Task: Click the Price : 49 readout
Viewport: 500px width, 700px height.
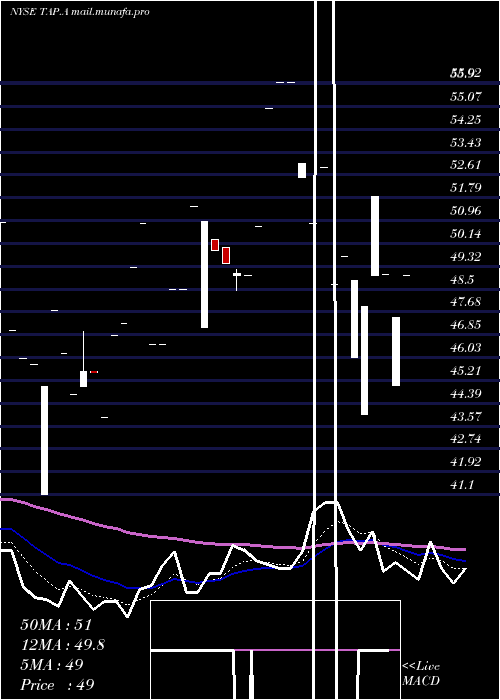Action: tap(58, 685)
